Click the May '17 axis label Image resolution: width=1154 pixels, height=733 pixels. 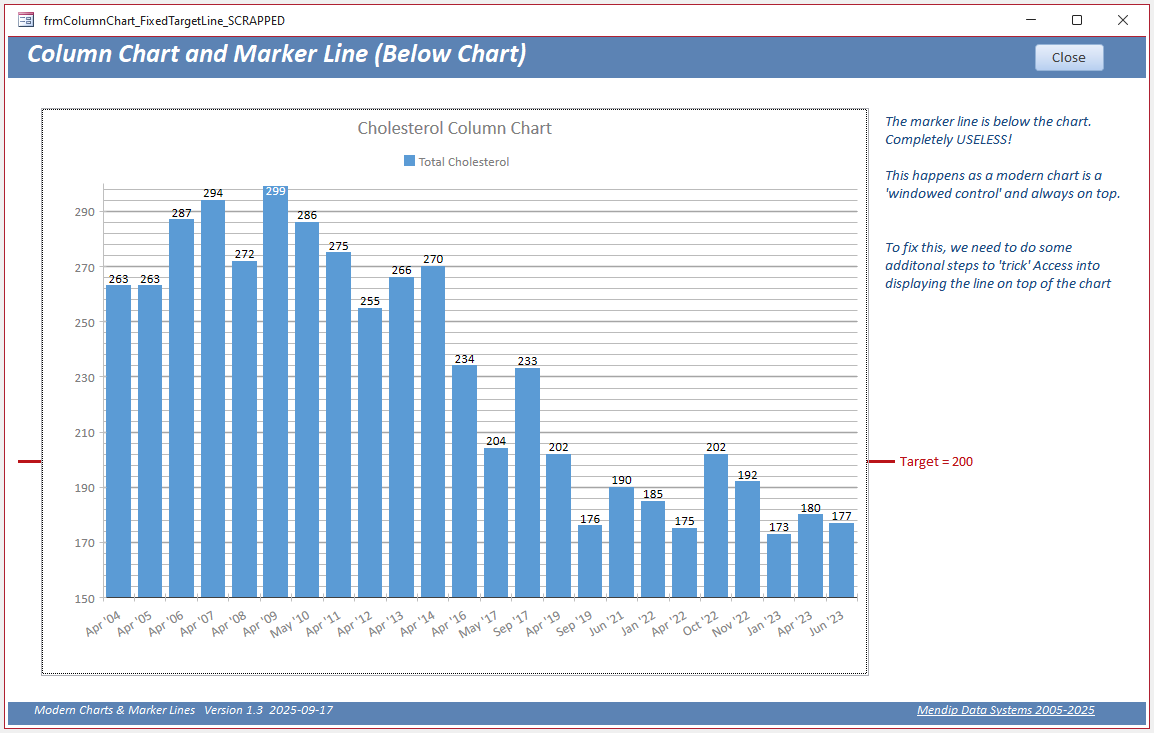[x=478, y=624]
